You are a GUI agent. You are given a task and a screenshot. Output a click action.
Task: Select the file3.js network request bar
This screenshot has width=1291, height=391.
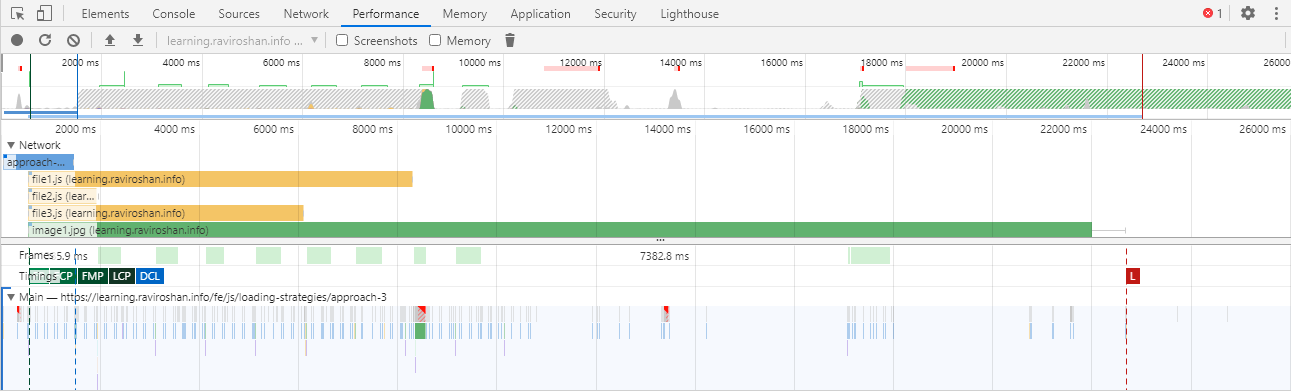166,213
